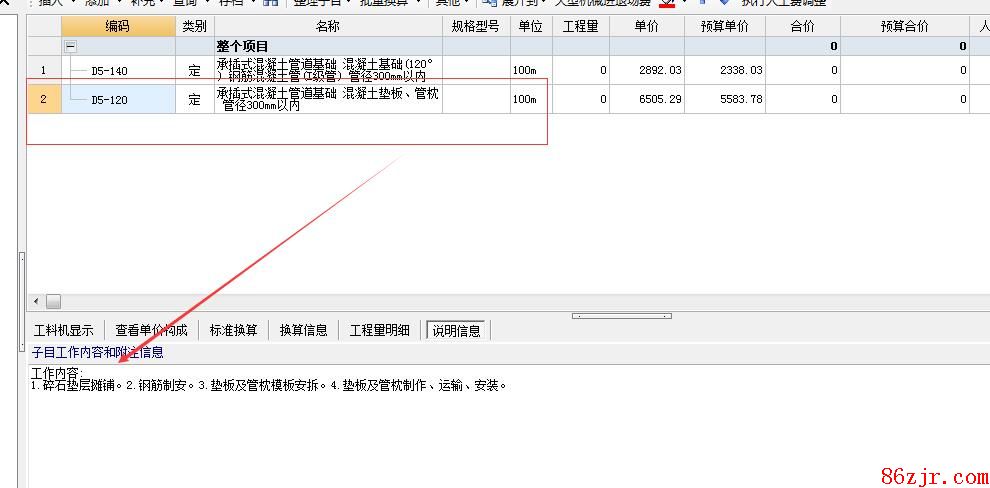Viewport: 990px width, 488px height.
Task: Click the horizontal scrollbar thumb
Action: point(53,301)
